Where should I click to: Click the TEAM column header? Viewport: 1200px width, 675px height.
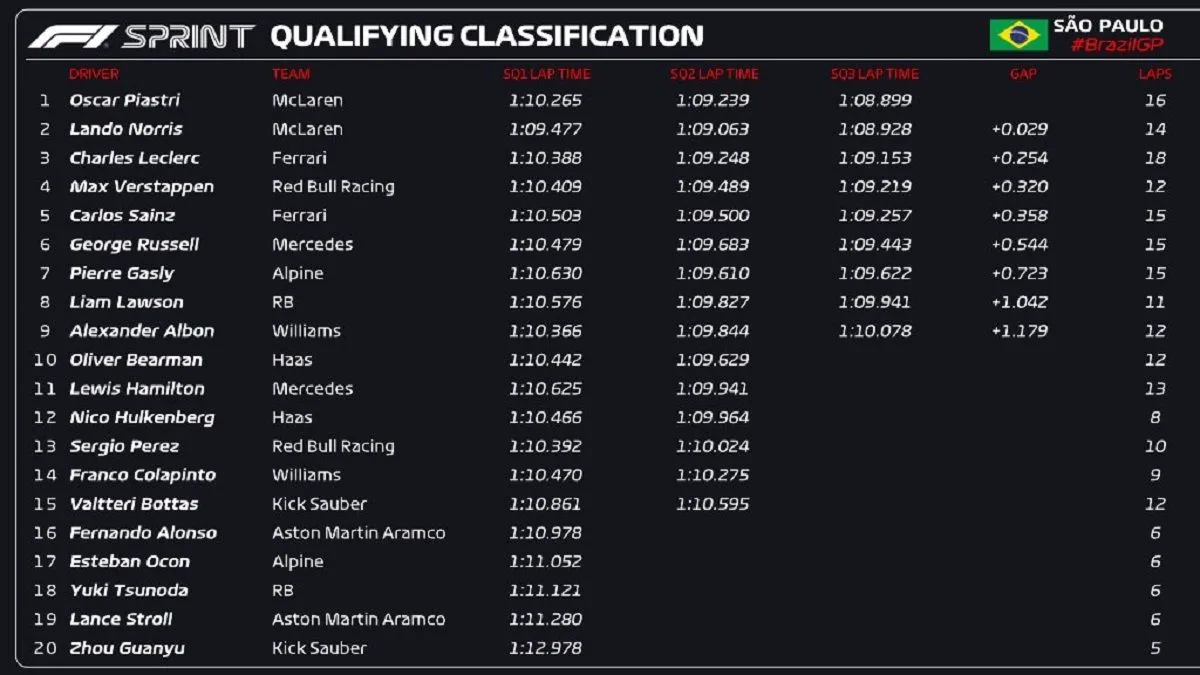click(291, 74)
